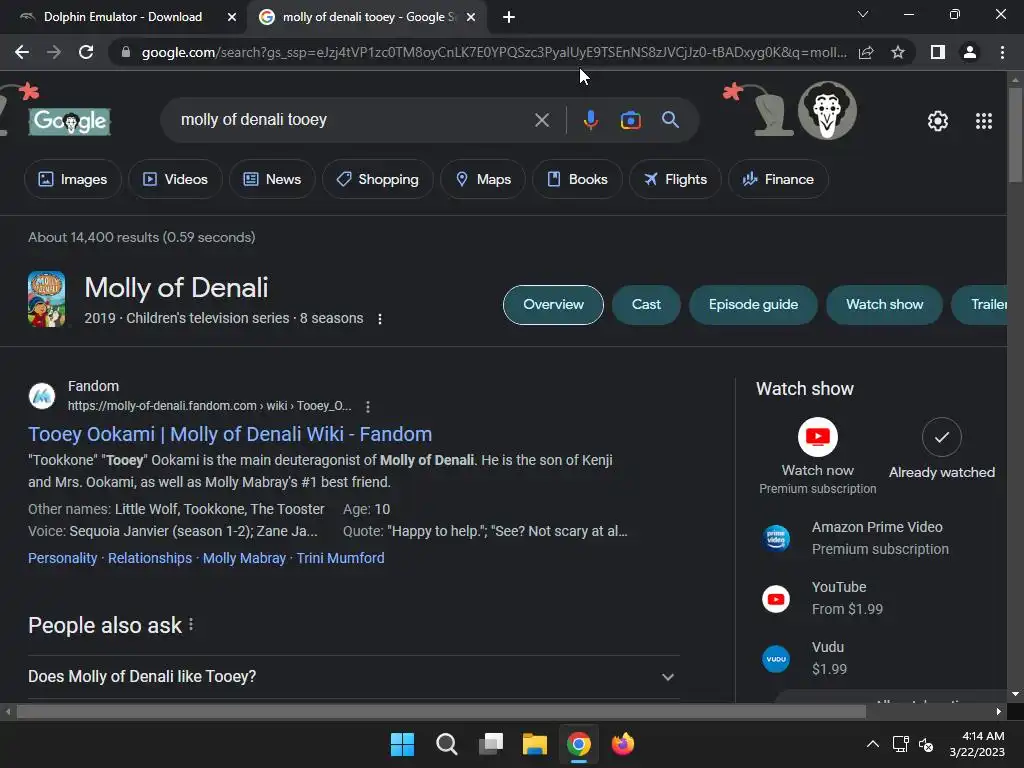Show hidden system tray icons
Image resolution: width=1024 pixels, height=768 pixels.
[x=872, y=744]
